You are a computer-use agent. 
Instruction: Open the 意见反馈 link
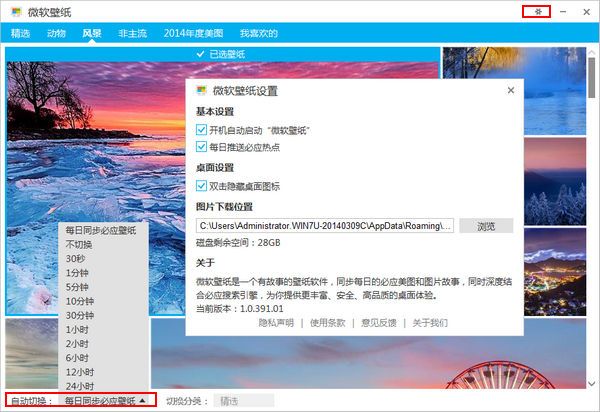[379, 323]
